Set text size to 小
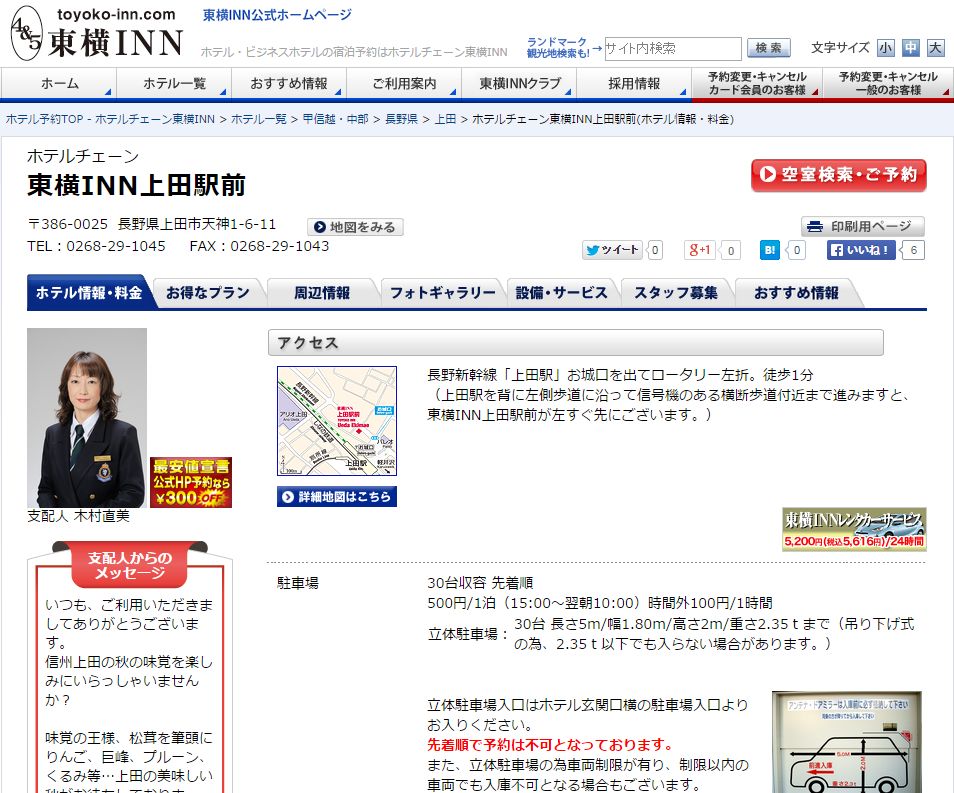This screenshot has width=954, height=793. (885, 48)
